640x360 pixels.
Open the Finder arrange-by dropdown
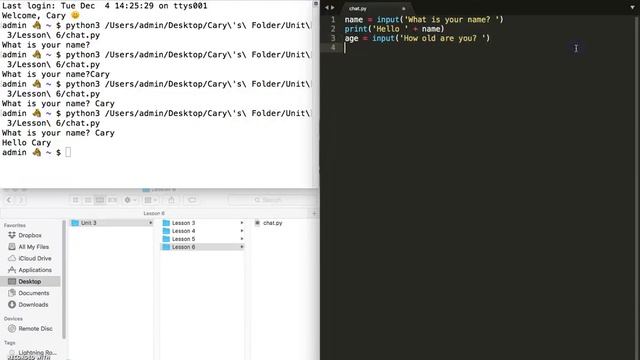151,200
